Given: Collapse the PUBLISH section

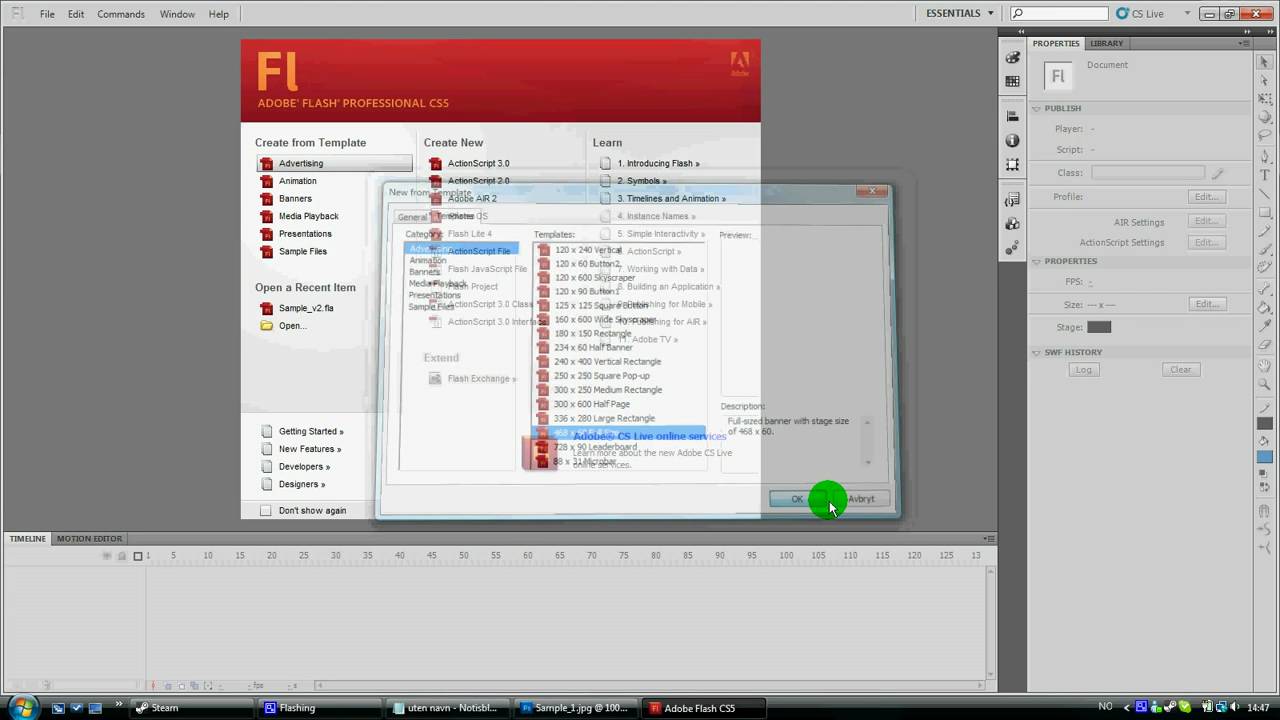Looking at the screenshot, I should tap(1037, 108).
